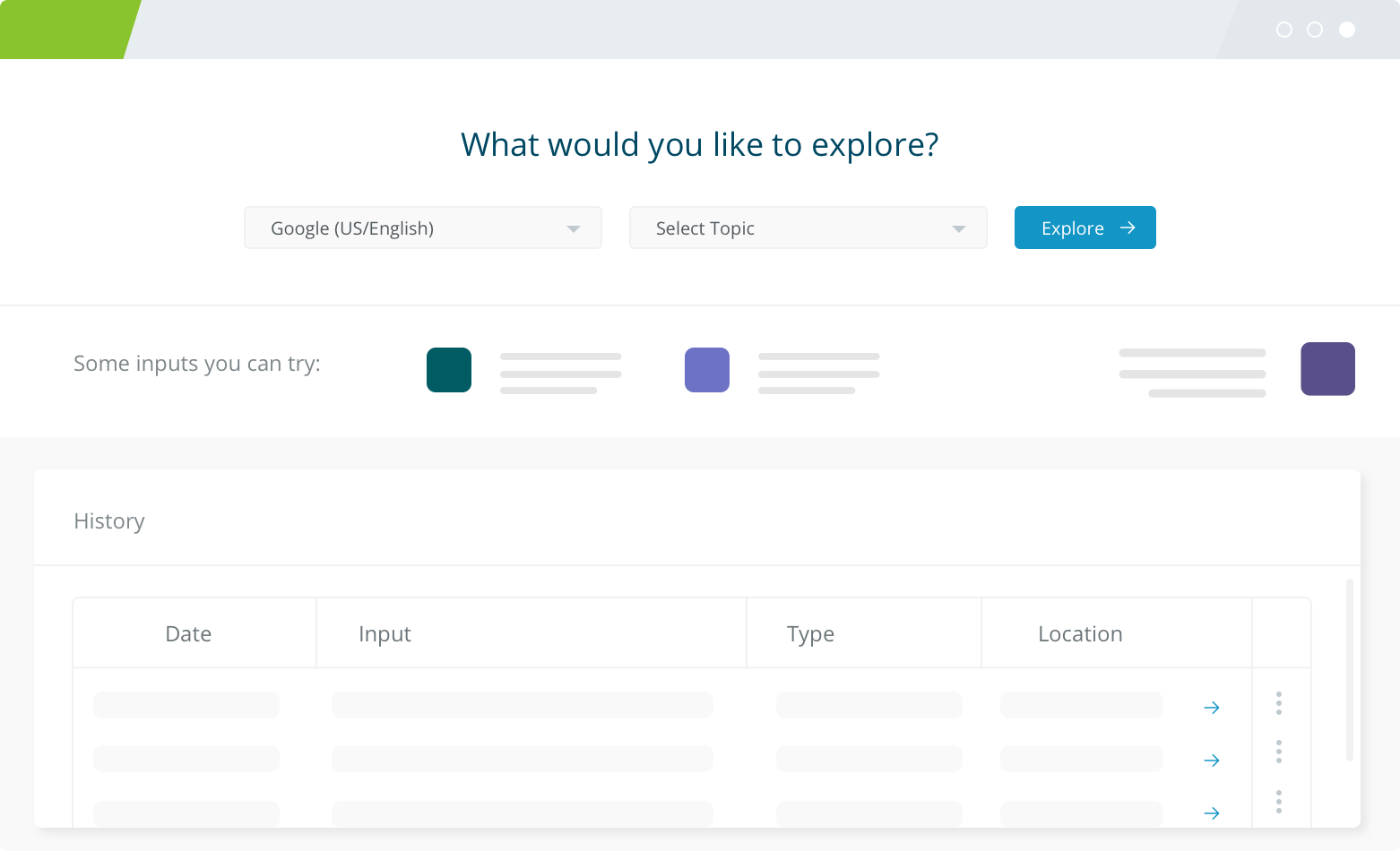Open the first history row three-dot menu
Screen dimensions: 1400x851
coord(1279,703)
